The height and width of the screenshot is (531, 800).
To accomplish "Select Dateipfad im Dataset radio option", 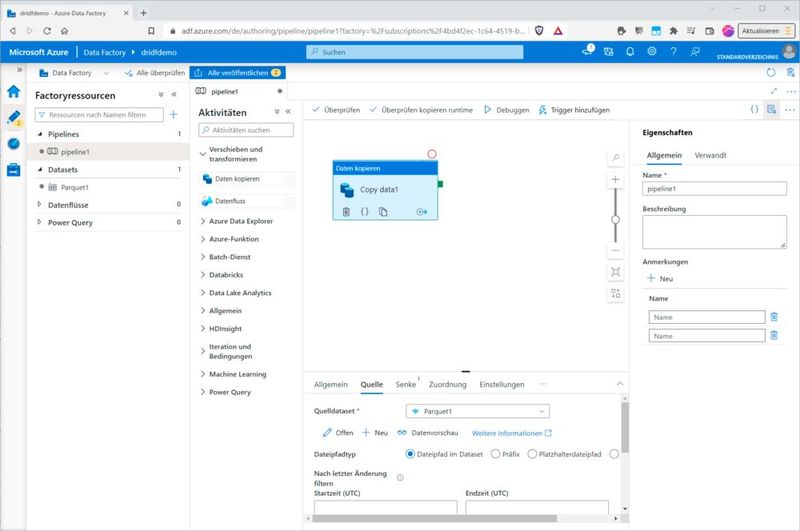I will 410,453.
